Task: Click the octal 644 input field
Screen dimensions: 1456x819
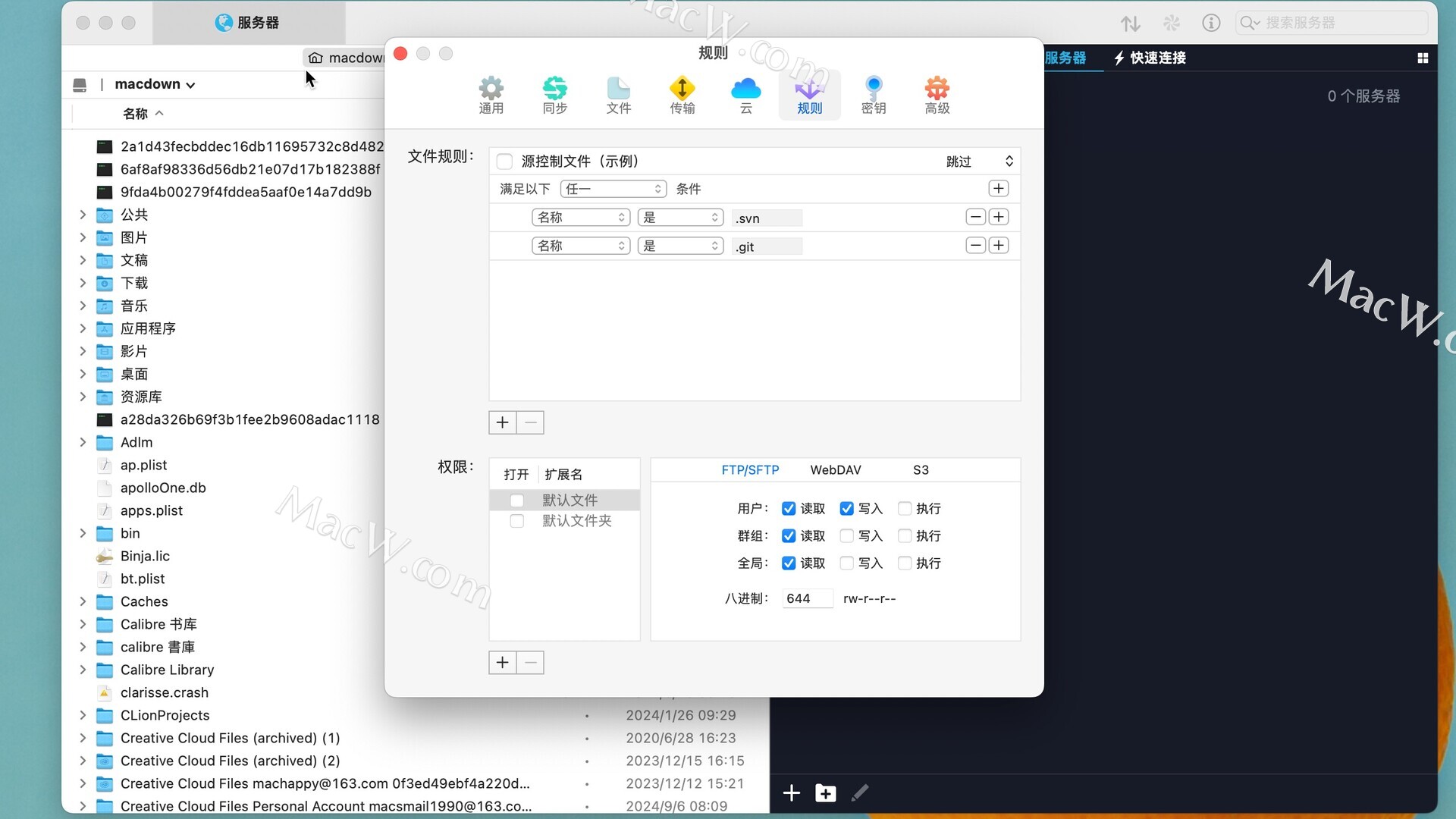Action: (x=807, y=598)
